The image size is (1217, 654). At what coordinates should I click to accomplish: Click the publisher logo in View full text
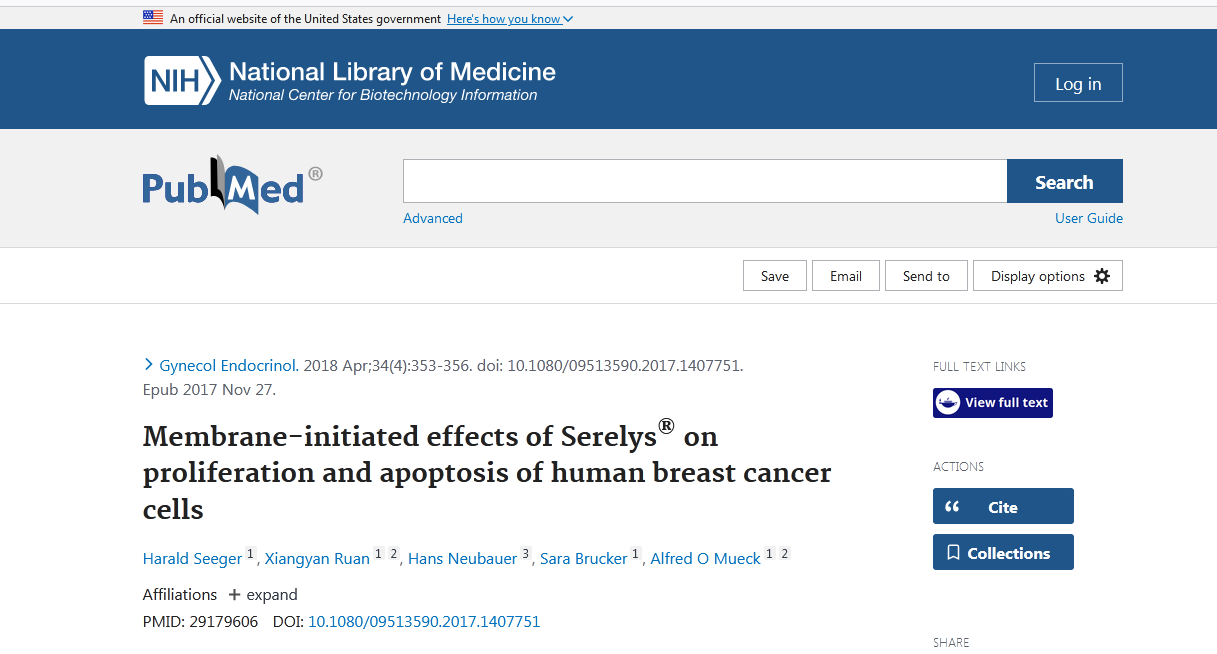click(x=948, y=403)
